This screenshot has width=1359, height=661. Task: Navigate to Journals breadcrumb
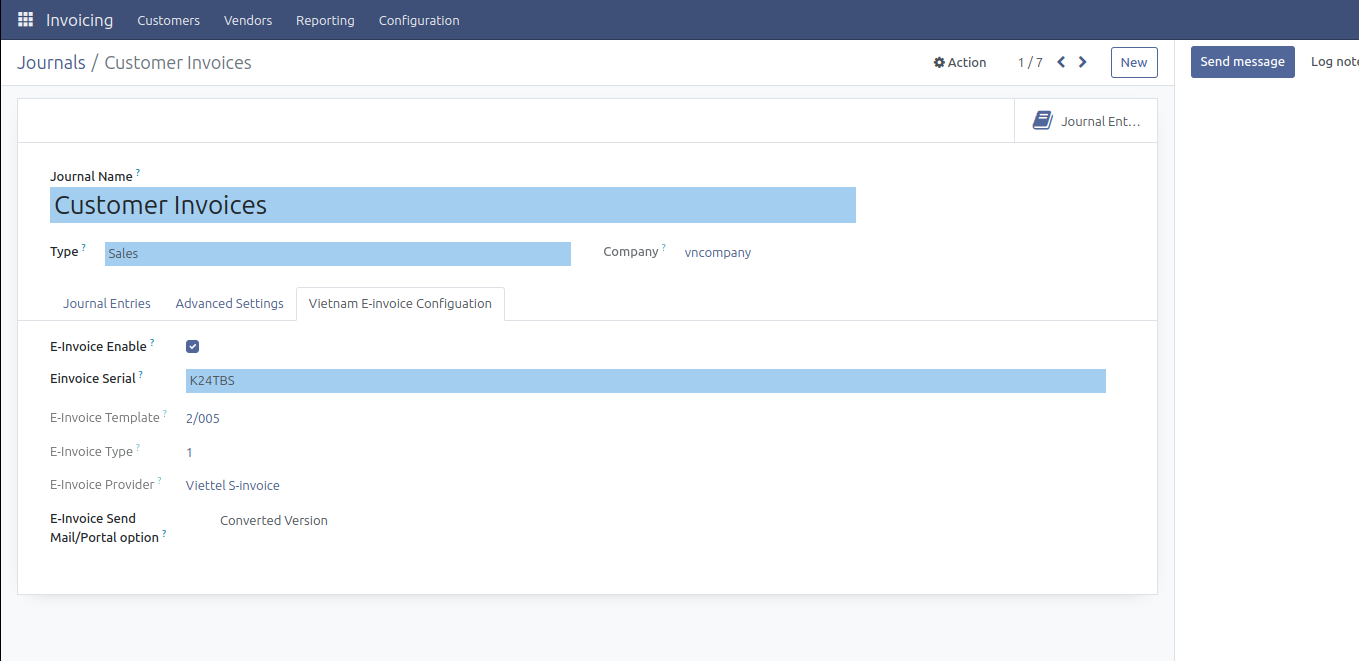pyautogui.click(x=51, y=63)
